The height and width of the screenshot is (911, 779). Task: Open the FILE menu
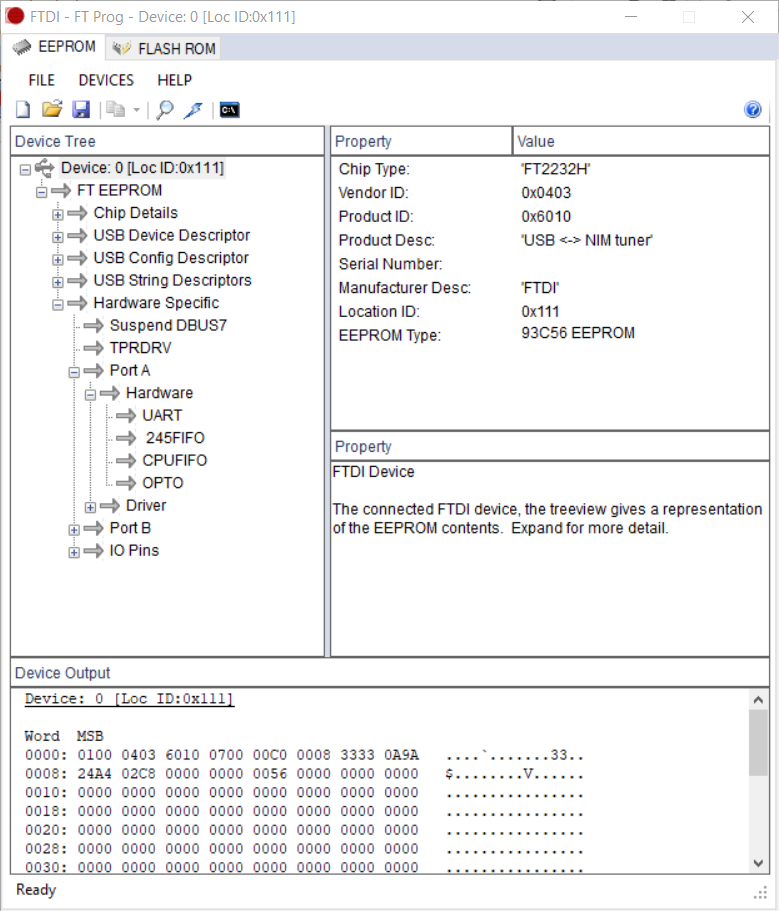[41, 80]
